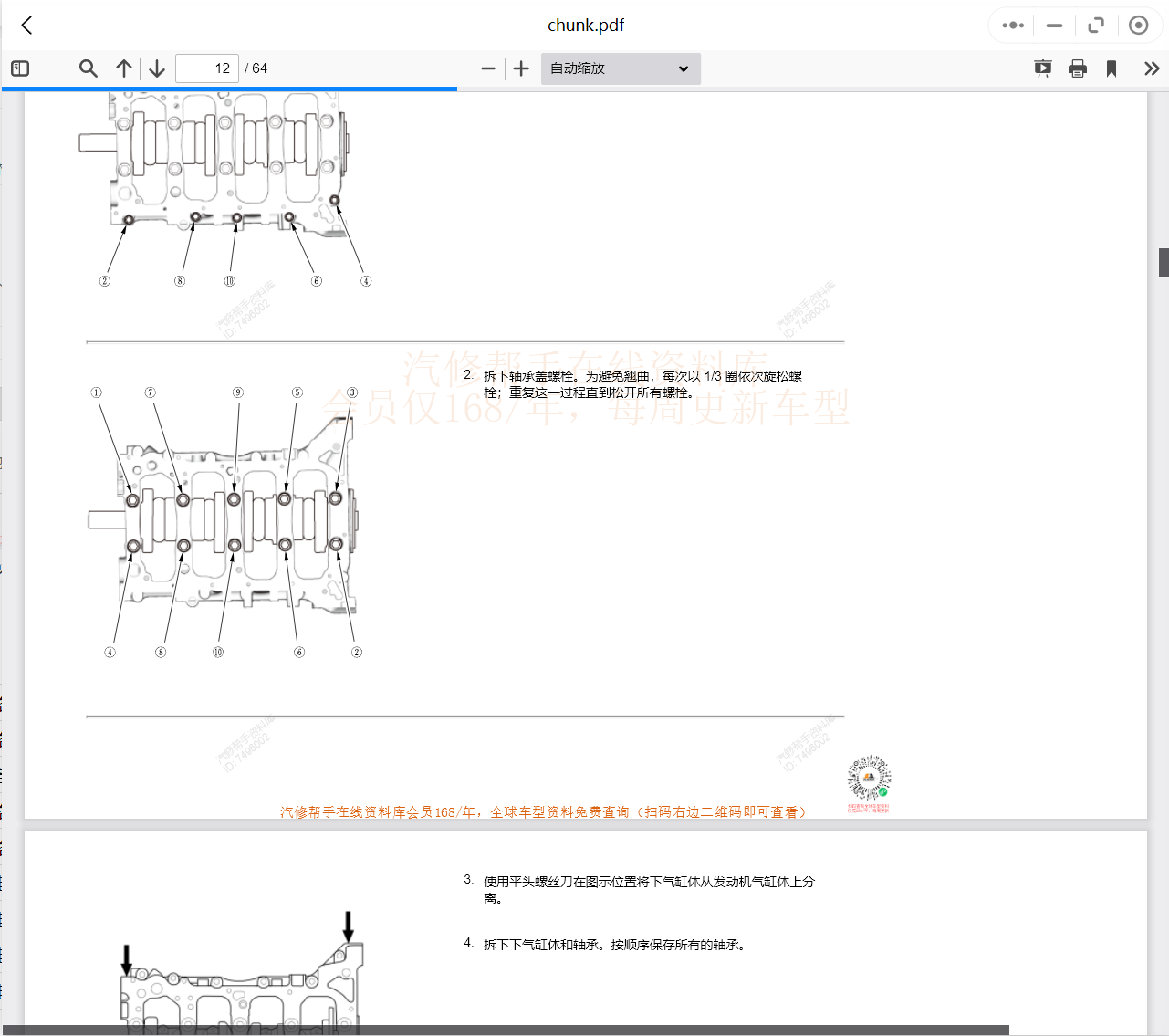
Task: Click the QR code image on page
Action: 869,779
